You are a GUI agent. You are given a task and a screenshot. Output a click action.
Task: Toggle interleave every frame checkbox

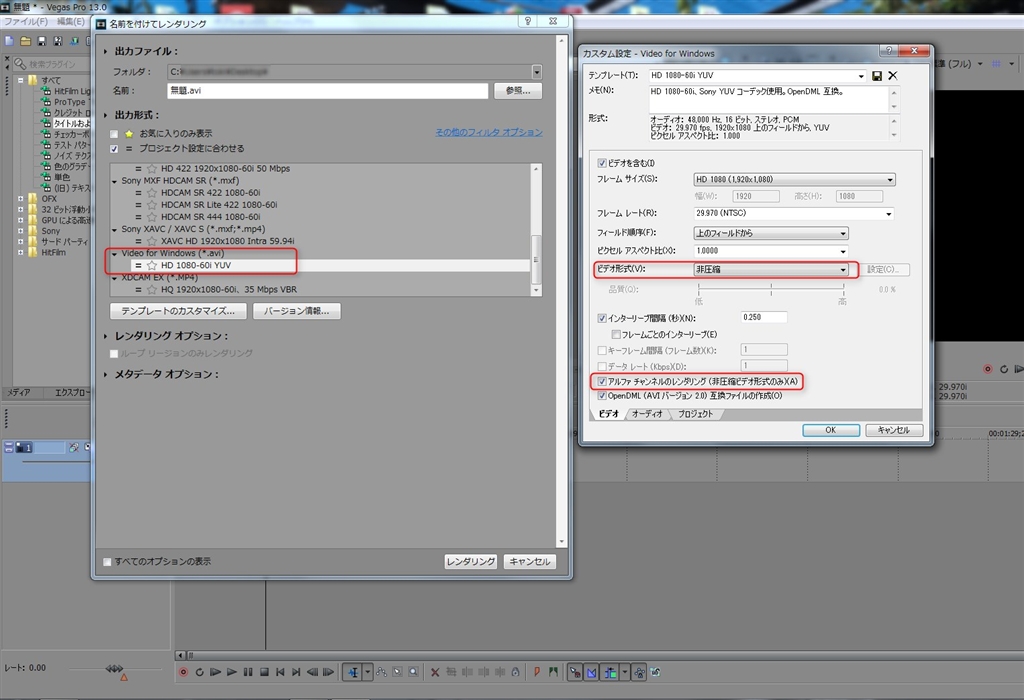616,334
